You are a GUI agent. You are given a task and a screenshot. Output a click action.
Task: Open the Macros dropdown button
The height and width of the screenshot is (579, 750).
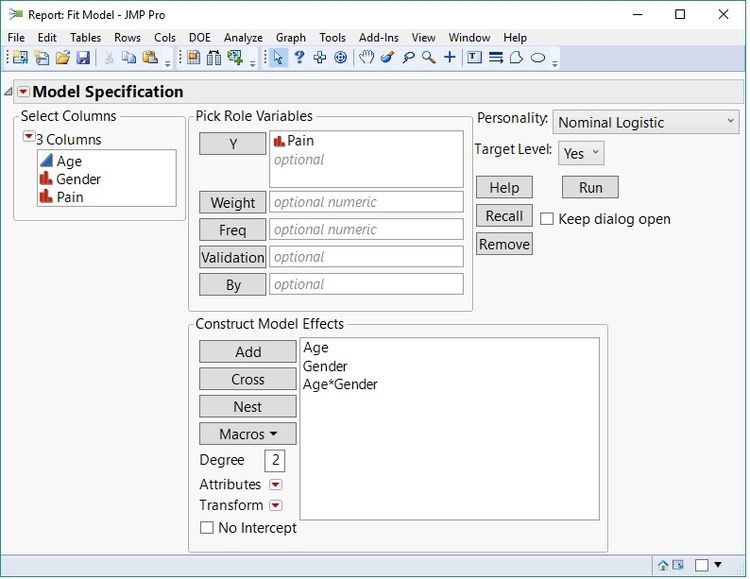[248, 434]
